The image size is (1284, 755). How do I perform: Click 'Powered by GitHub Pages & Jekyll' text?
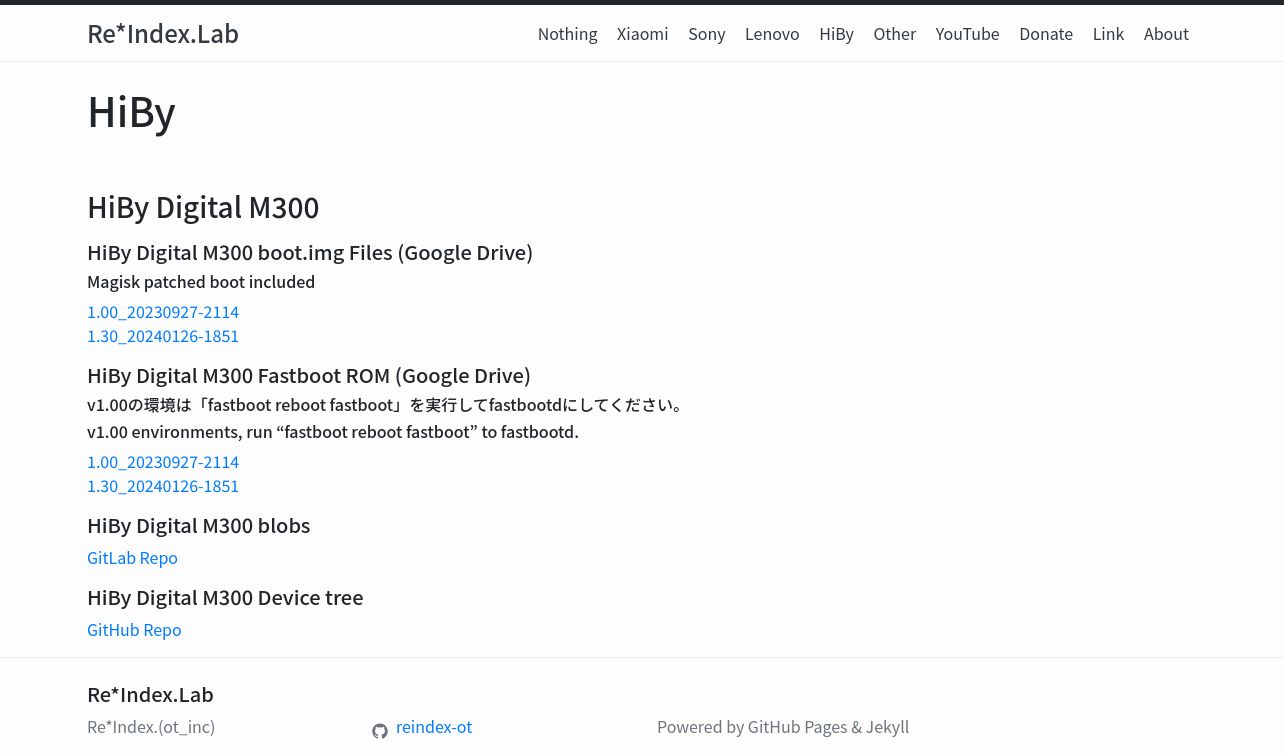coord(783,727)
